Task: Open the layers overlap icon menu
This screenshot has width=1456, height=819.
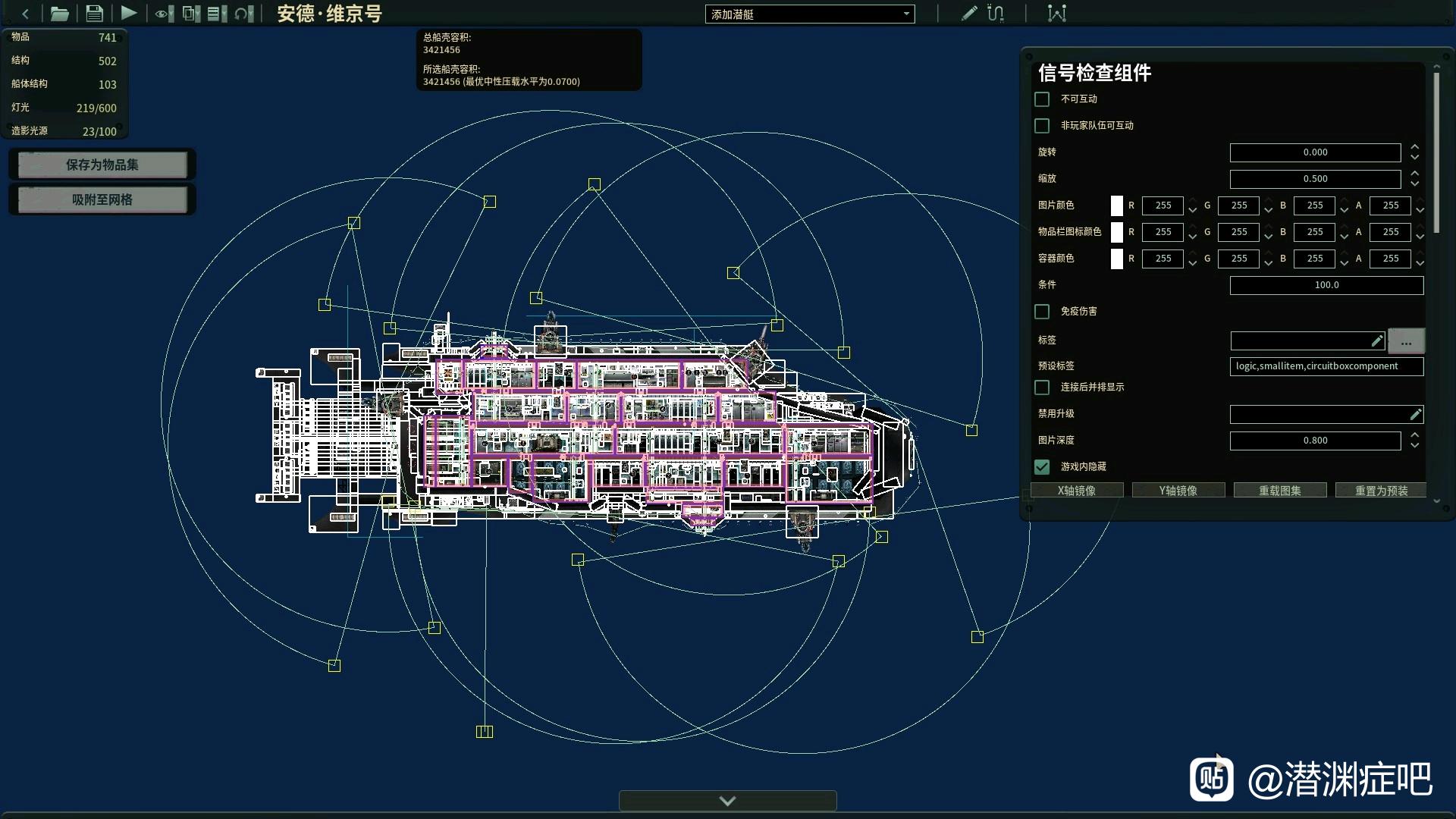Action: click(191, 14)
